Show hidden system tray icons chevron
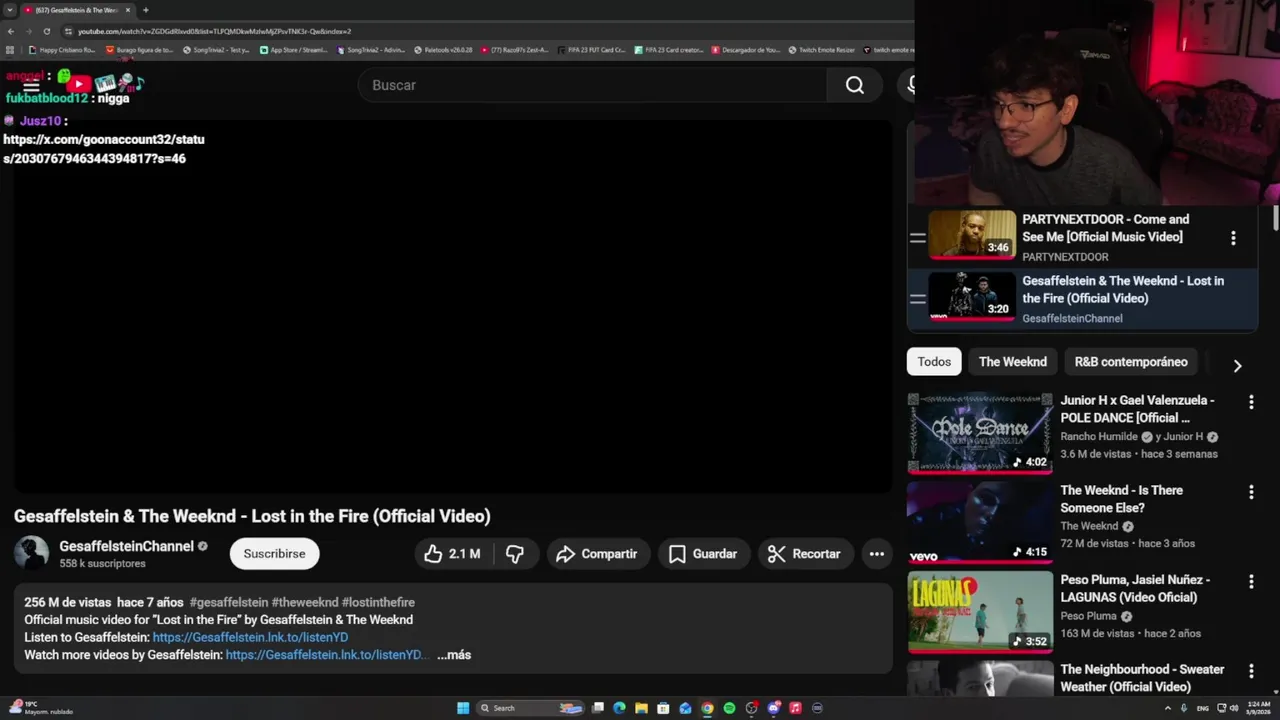The height and width of the screenshot is (720, 1280). (1167, 708)
